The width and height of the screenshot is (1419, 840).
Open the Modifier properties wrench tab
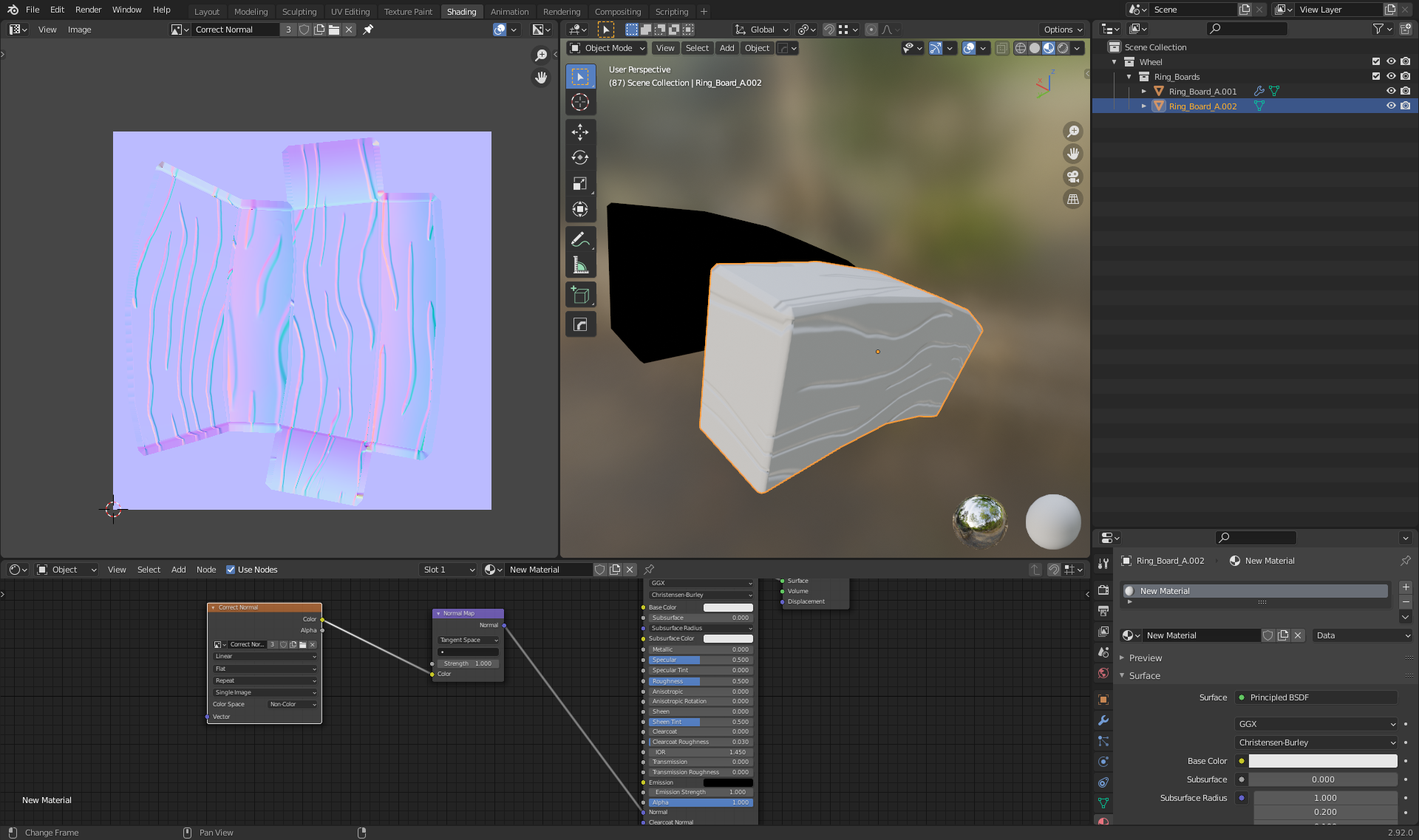click(1103, 720)
